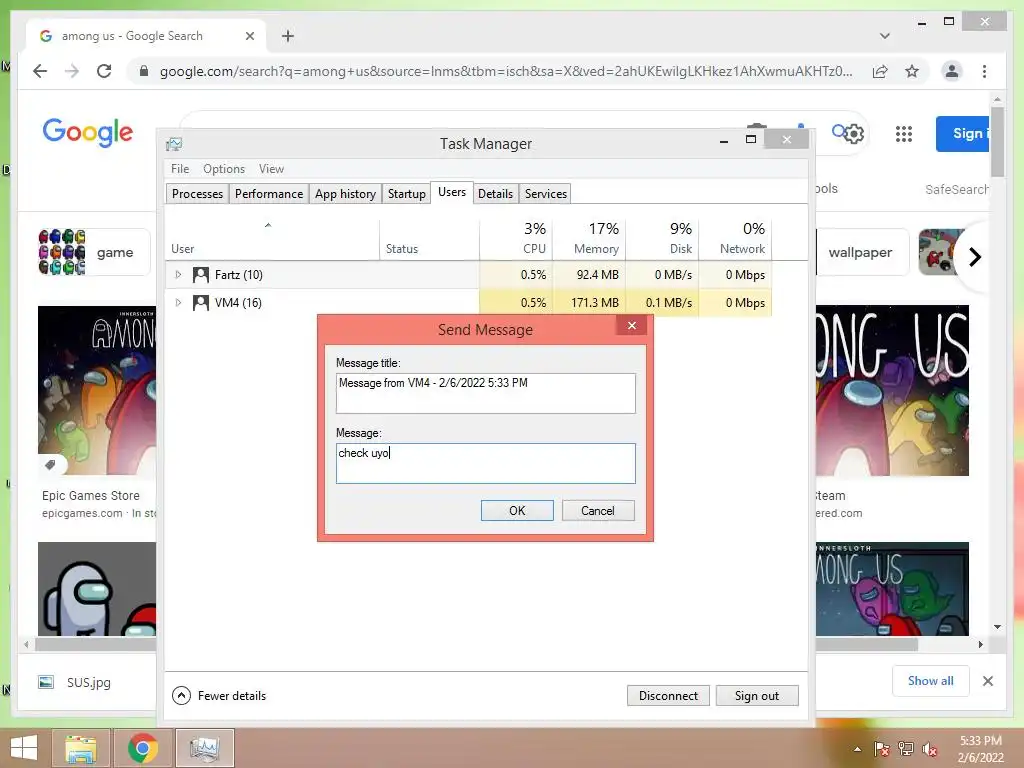Click the Chrome taskbar icon
Viewport: 1024px width, 768px height.
[x=142, y=748]
